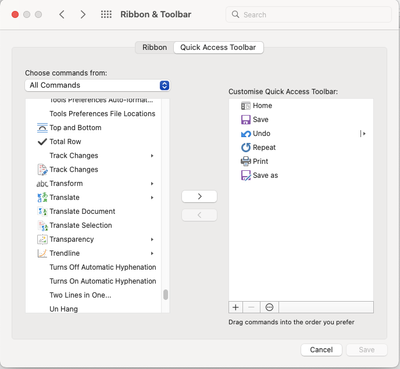
Task: Expand the Transparency submenu arrow
Action: click(x=152, y=239)
